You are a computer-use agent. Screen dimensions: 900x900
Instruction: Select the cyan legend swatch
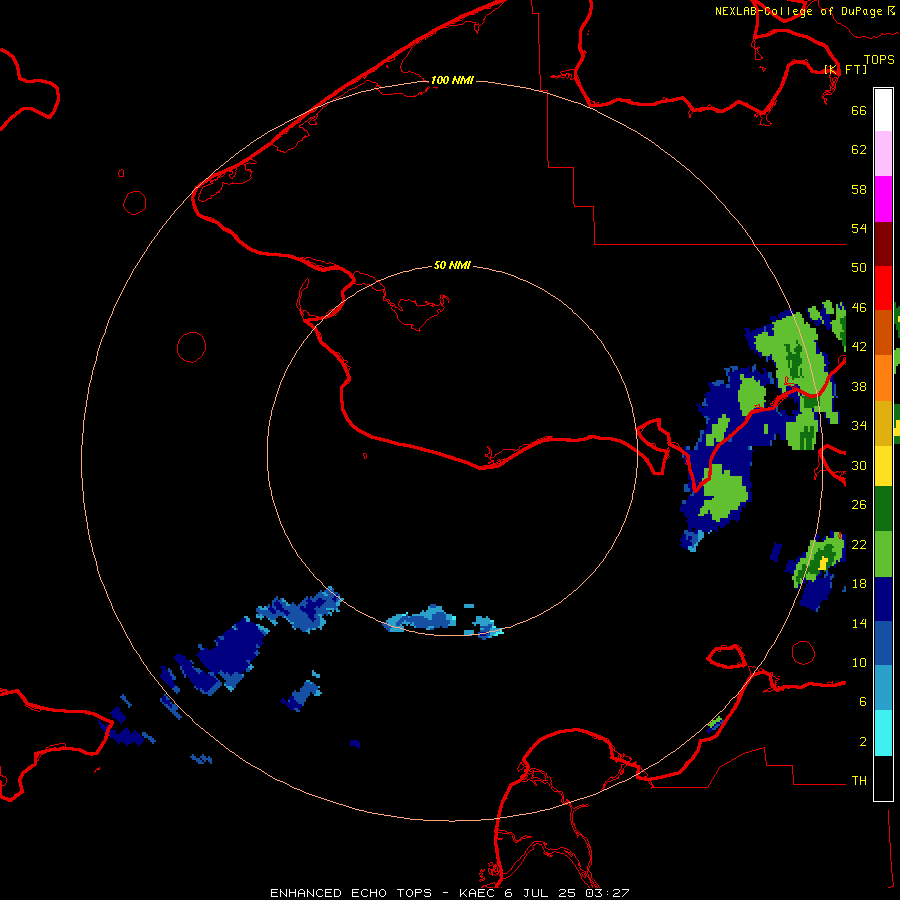(x=883, y=732)
